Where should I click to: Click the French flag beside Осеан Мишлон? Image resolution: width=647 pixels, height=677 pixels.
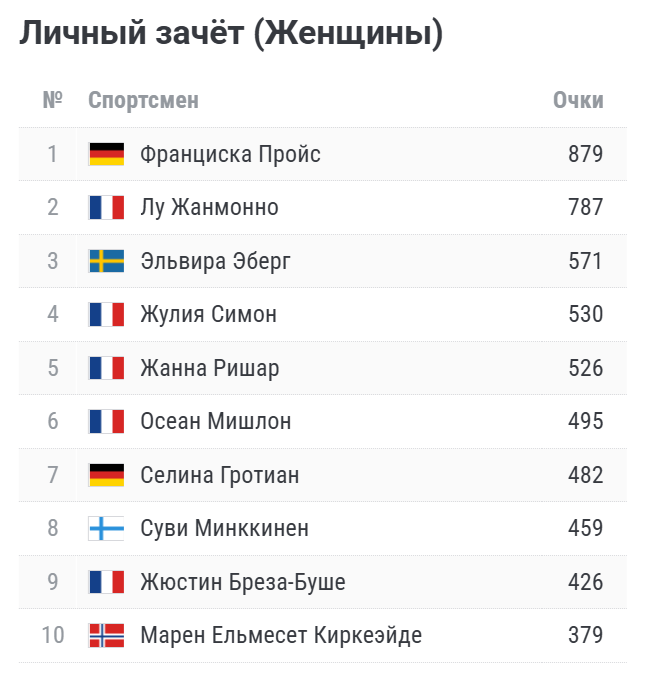tap(106, 421)
